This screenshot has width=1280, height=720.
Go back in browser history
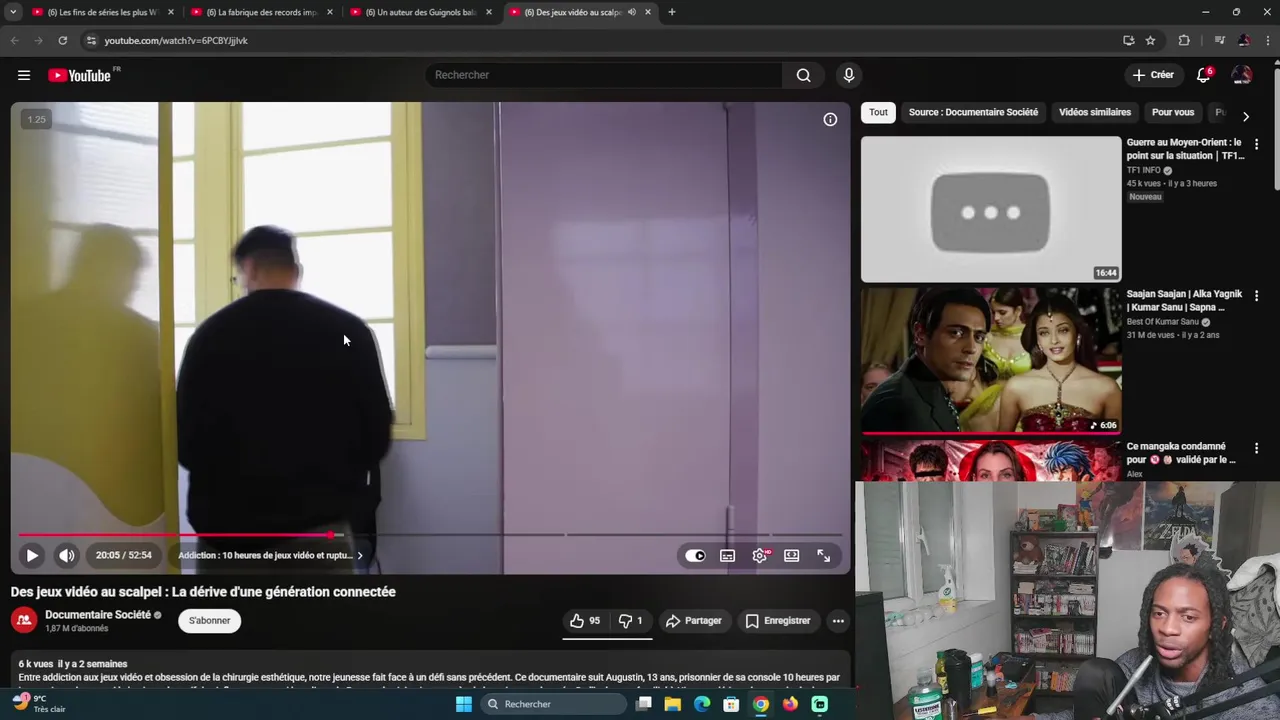[14, 40]
